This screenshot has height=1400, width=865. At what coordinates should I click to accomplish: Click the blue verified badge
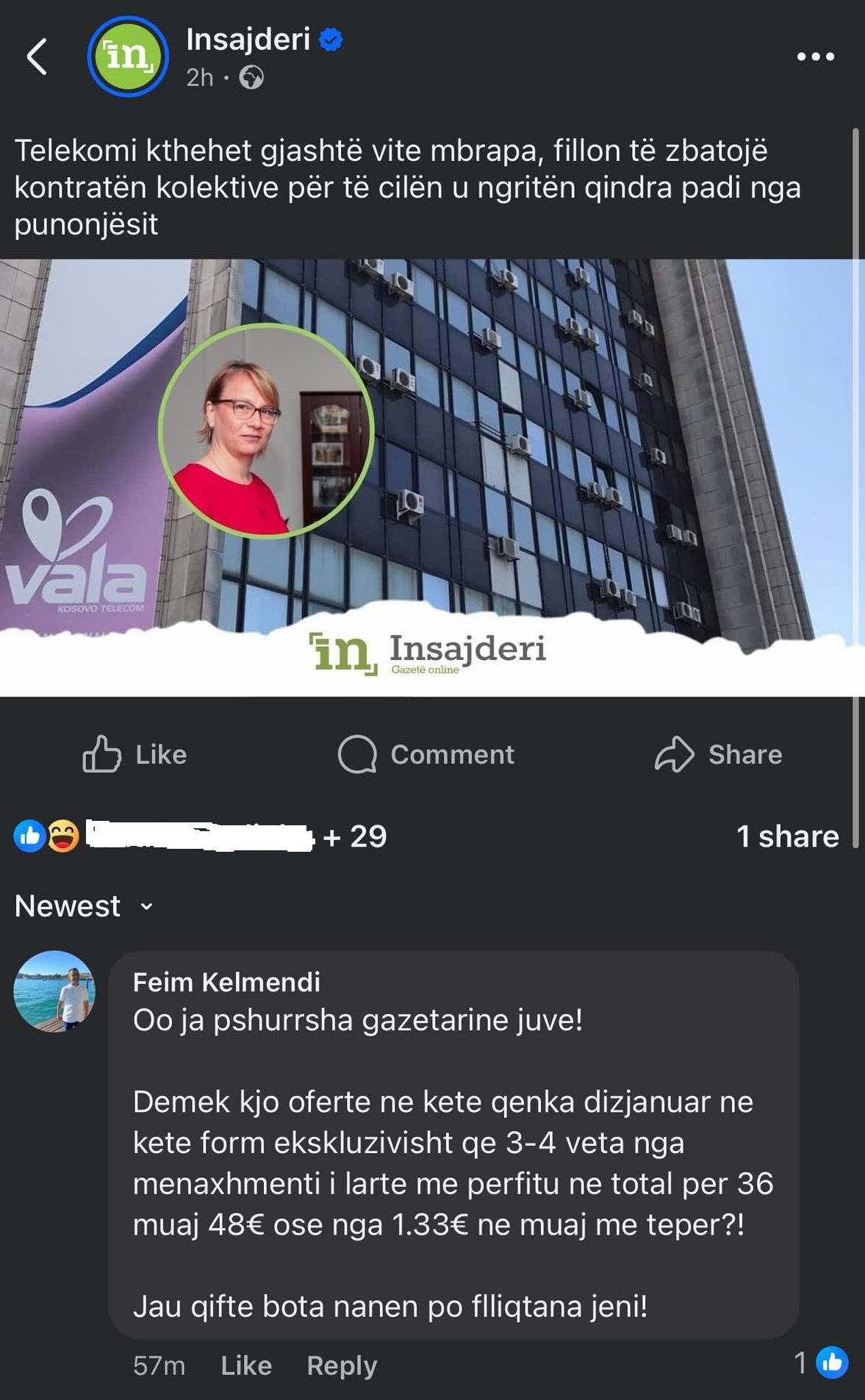pos(331,40)
